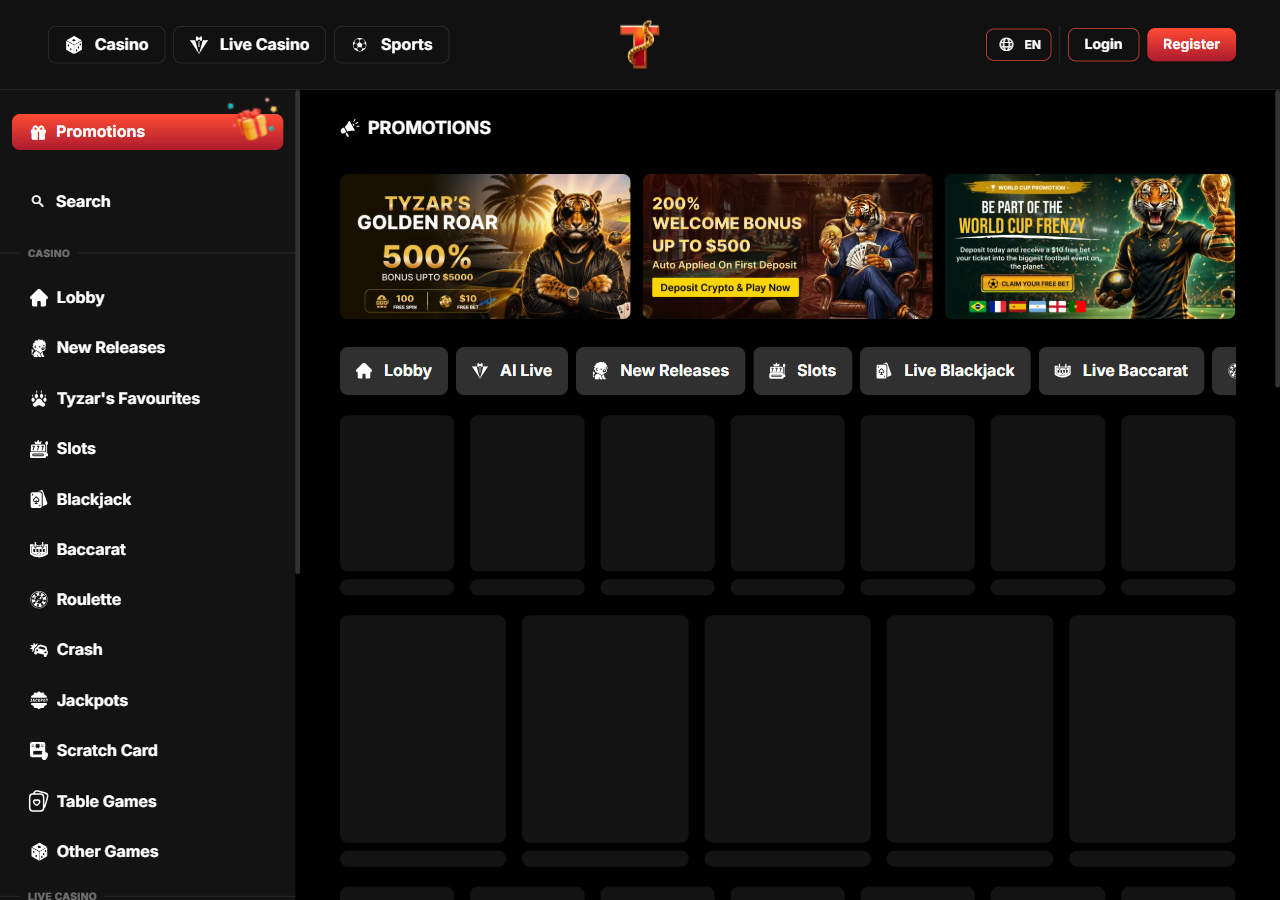
Task: Open the Casino section
Action: point(107,45)
